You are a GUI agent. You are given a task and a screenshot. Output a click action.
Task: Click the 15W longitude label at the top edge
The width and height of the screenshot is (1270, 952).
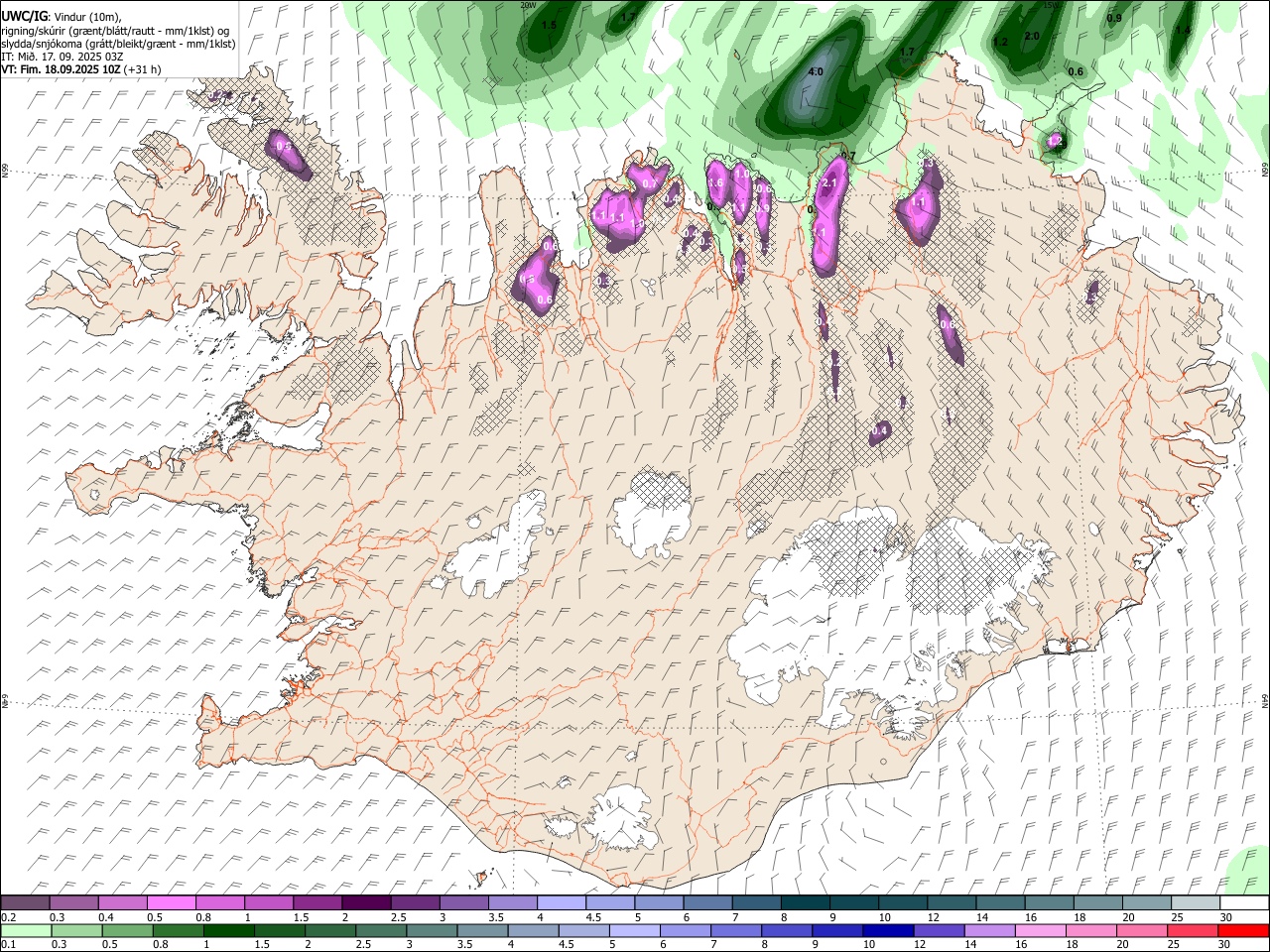click(x=1052, y=5)
